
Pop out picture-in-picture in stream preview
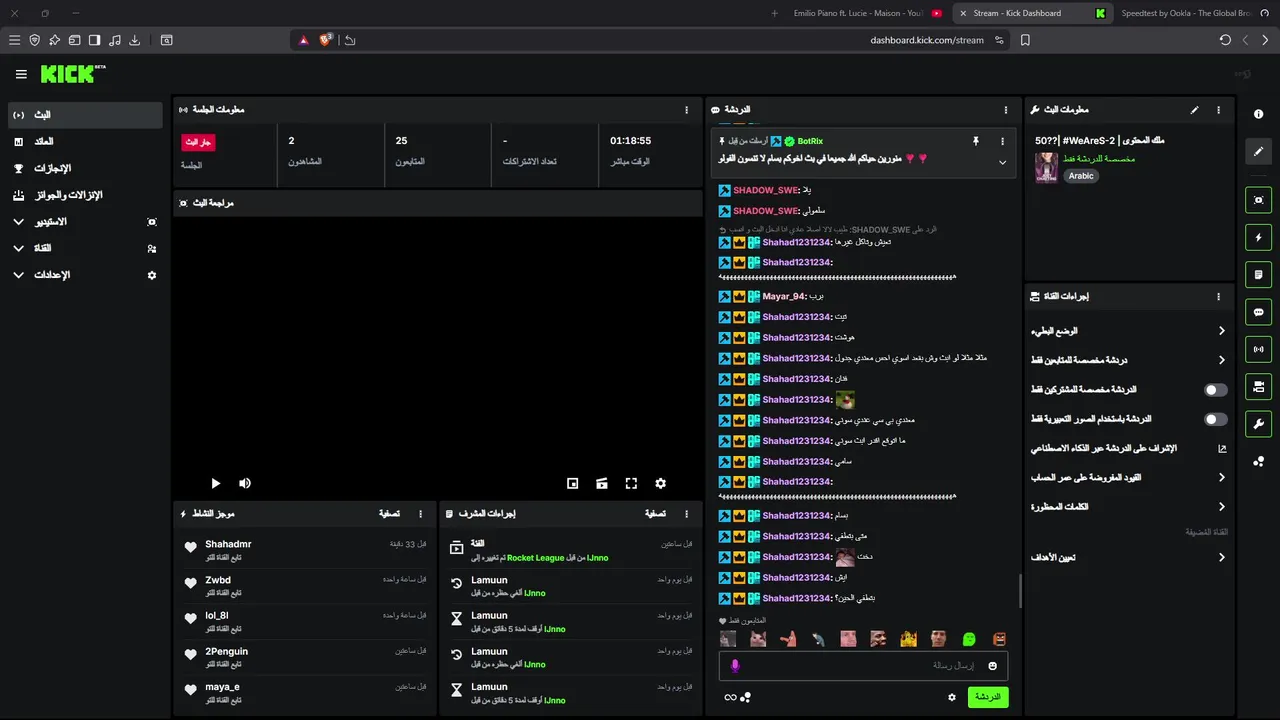pyautogui.click(x=572, y=483)
